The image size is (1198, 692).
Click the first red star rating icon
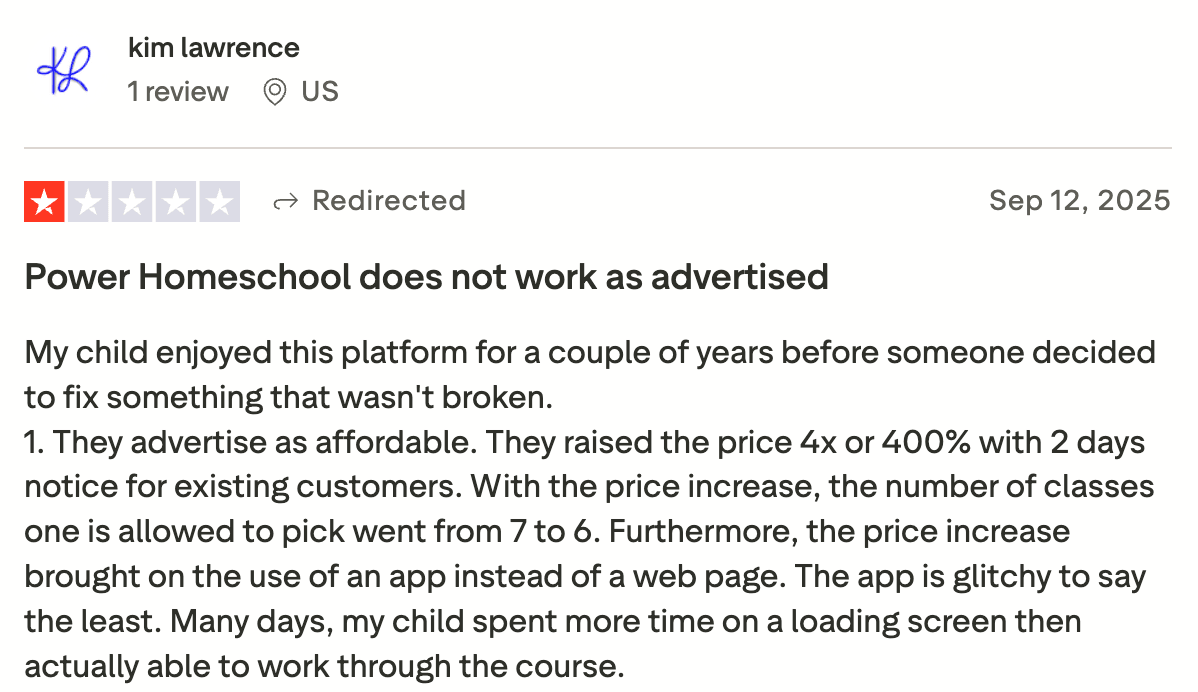(42, 201)
